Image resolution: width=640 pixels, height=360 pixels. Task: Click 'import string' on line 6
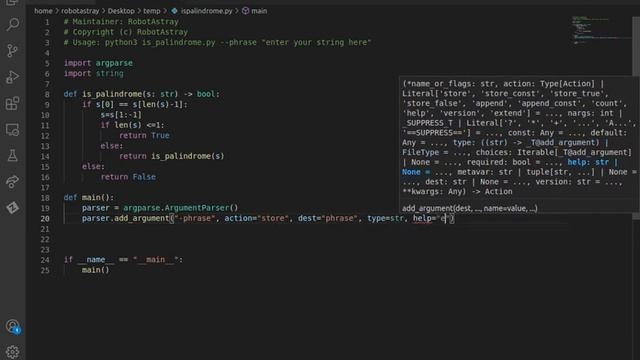pos(93,73)
